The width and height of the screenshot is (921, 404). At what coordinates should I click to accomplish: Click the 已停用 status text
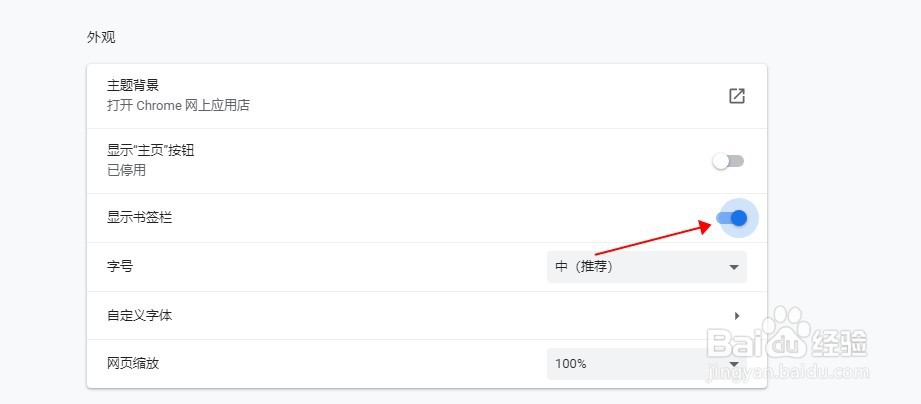(126, 170)
